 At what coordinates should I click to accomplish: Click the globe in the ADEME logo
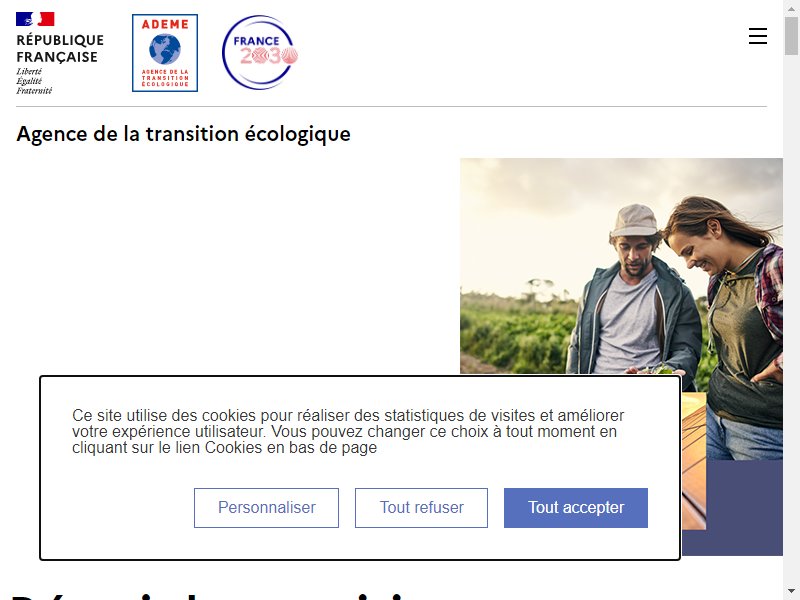(x=165, y=49)
